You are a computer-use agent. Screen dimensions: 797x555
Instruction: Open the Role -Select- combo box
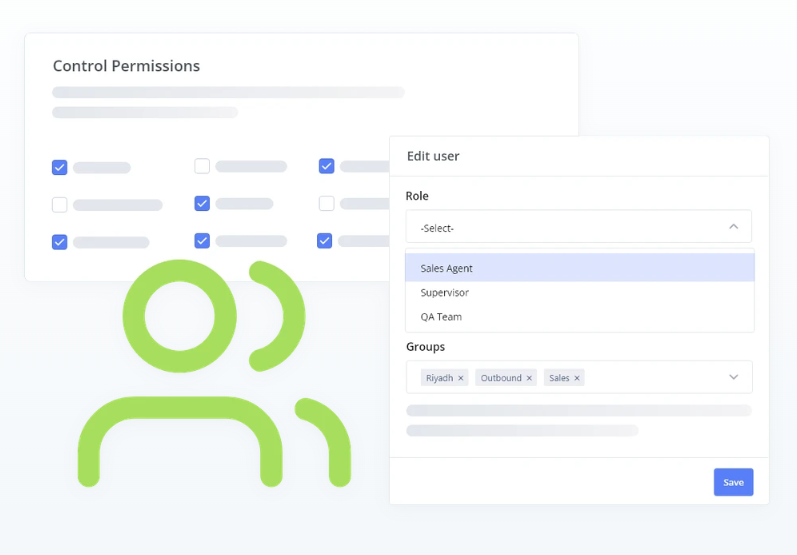point(578,227)
